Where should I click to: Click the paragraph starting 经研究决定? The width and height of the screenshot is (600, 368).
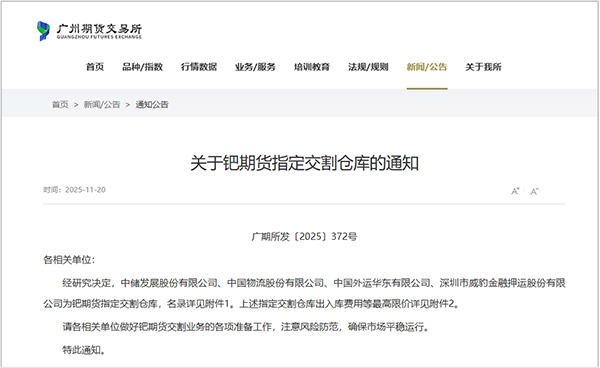[x=304, y=293]
